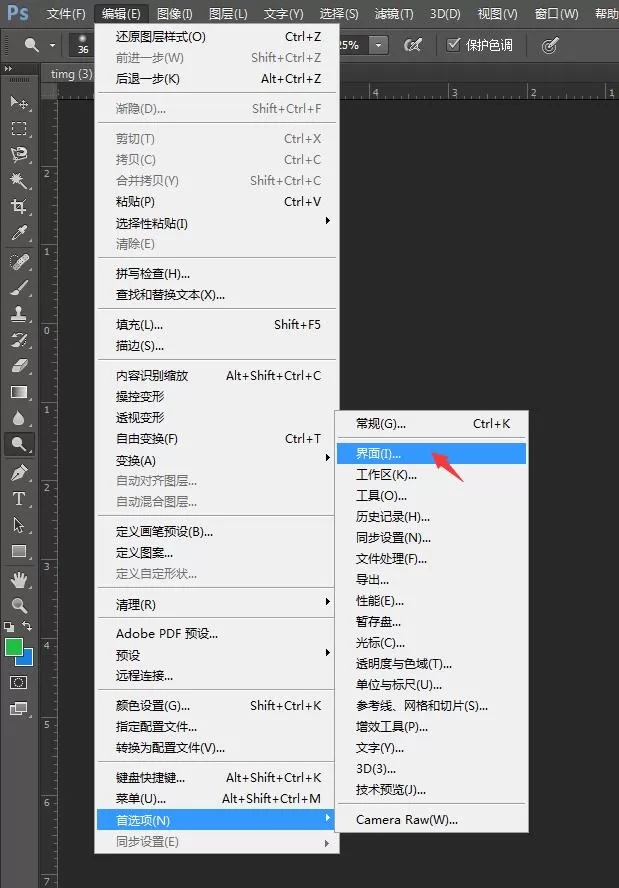Choose 后退一步(K) menu entry
Image resolution: width=619 pixels, height=888 pixels.
(217, 79)
